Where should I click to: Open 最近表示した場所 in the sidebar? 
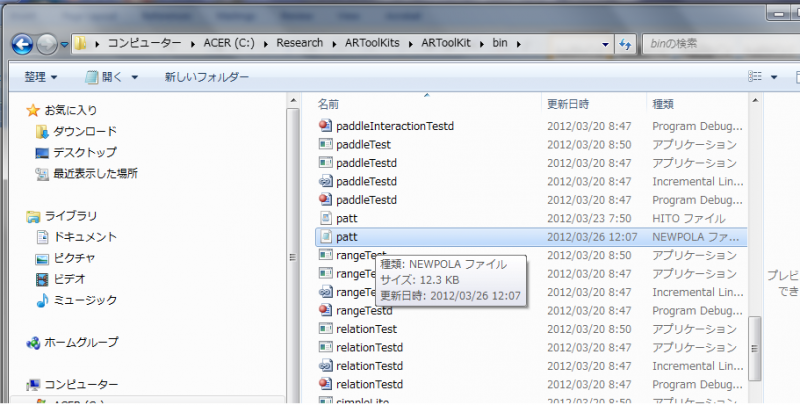click(x=95, y=173)
